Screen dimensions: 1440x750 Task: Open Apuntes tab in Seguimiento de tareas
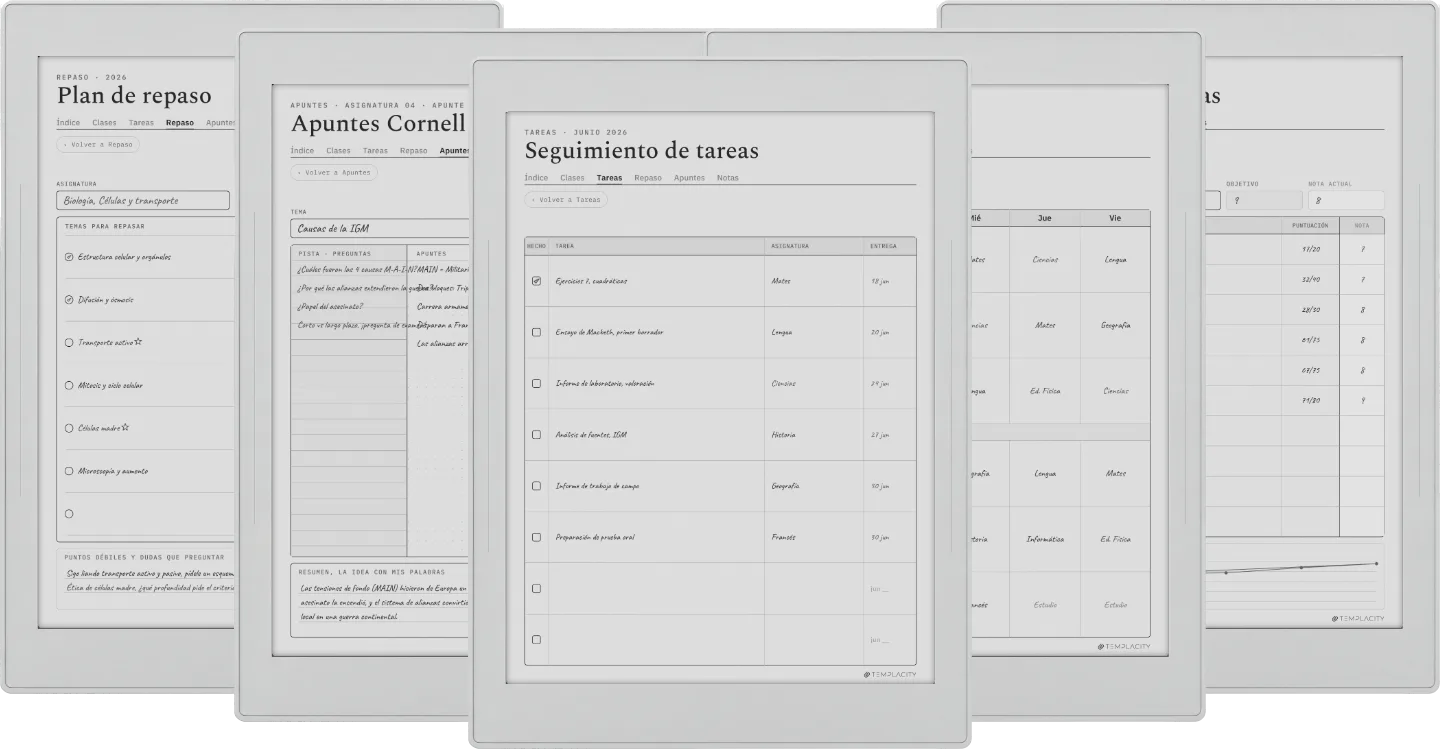point(689,178)
